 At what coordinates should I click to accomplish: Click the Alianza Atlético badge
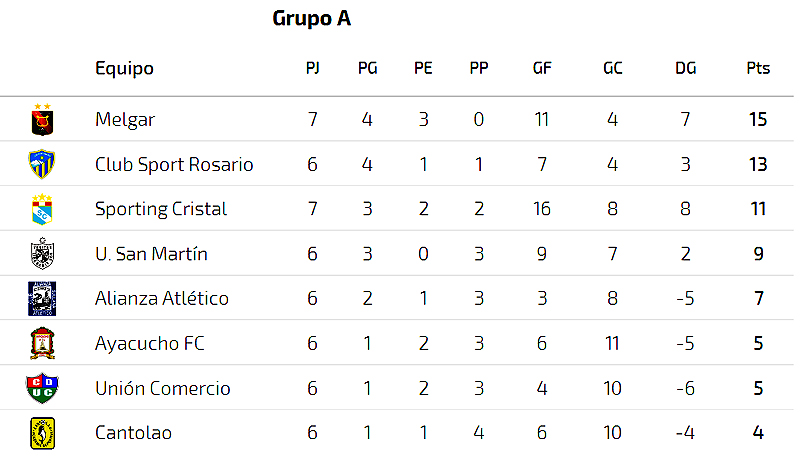tap(42, 298)
